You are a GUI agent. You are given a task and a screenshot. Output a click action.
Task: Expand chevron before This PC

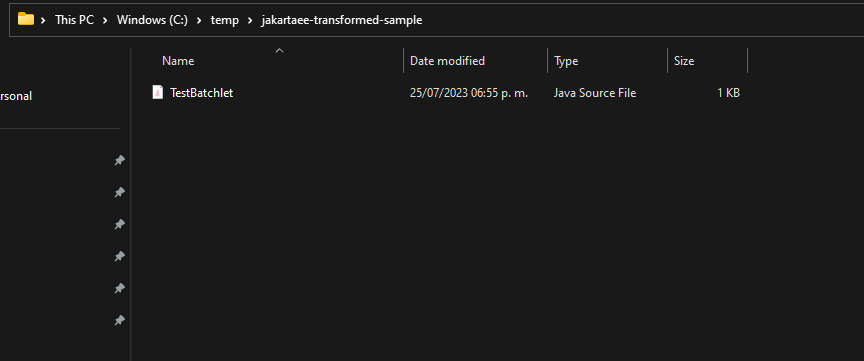pyautogui.click(x=43, y=20)
